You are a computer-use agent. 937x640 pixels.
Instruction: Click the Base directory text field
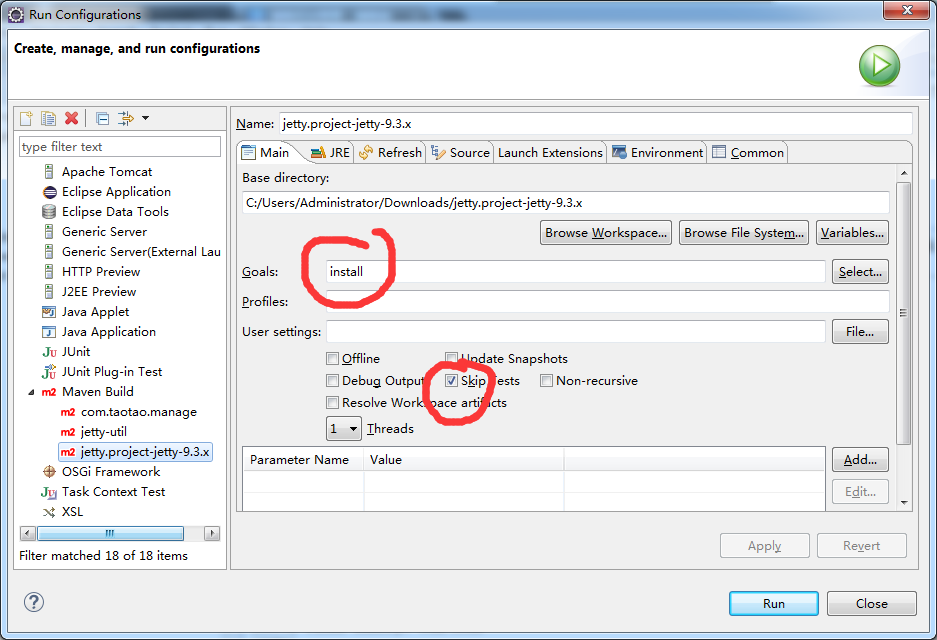point(566,203)
